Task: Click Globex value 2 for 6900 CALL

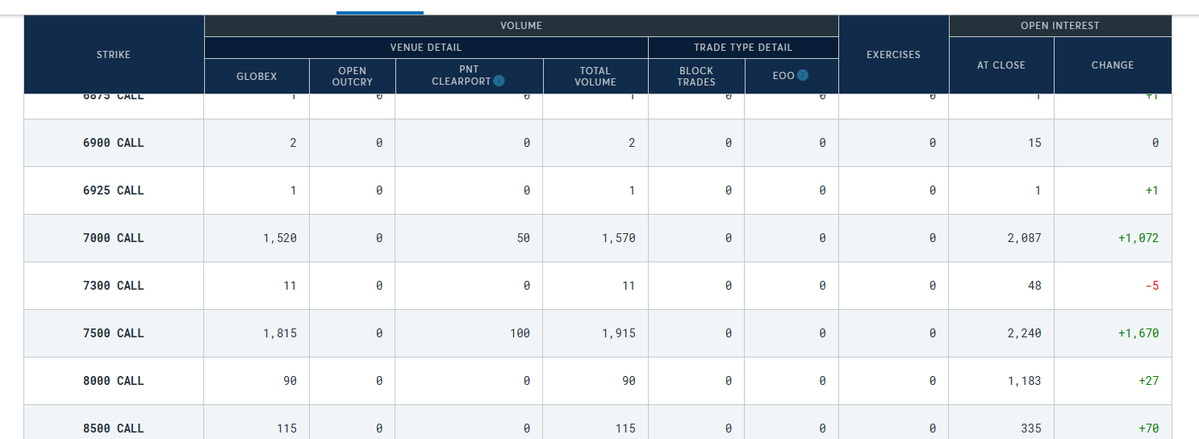Action: point(293,143)
